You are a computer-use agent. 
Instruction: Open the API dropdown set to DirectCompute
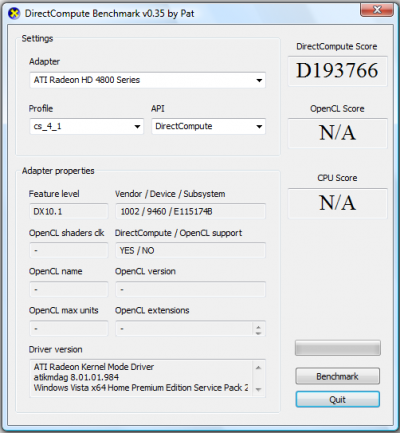tap(208, 126)
